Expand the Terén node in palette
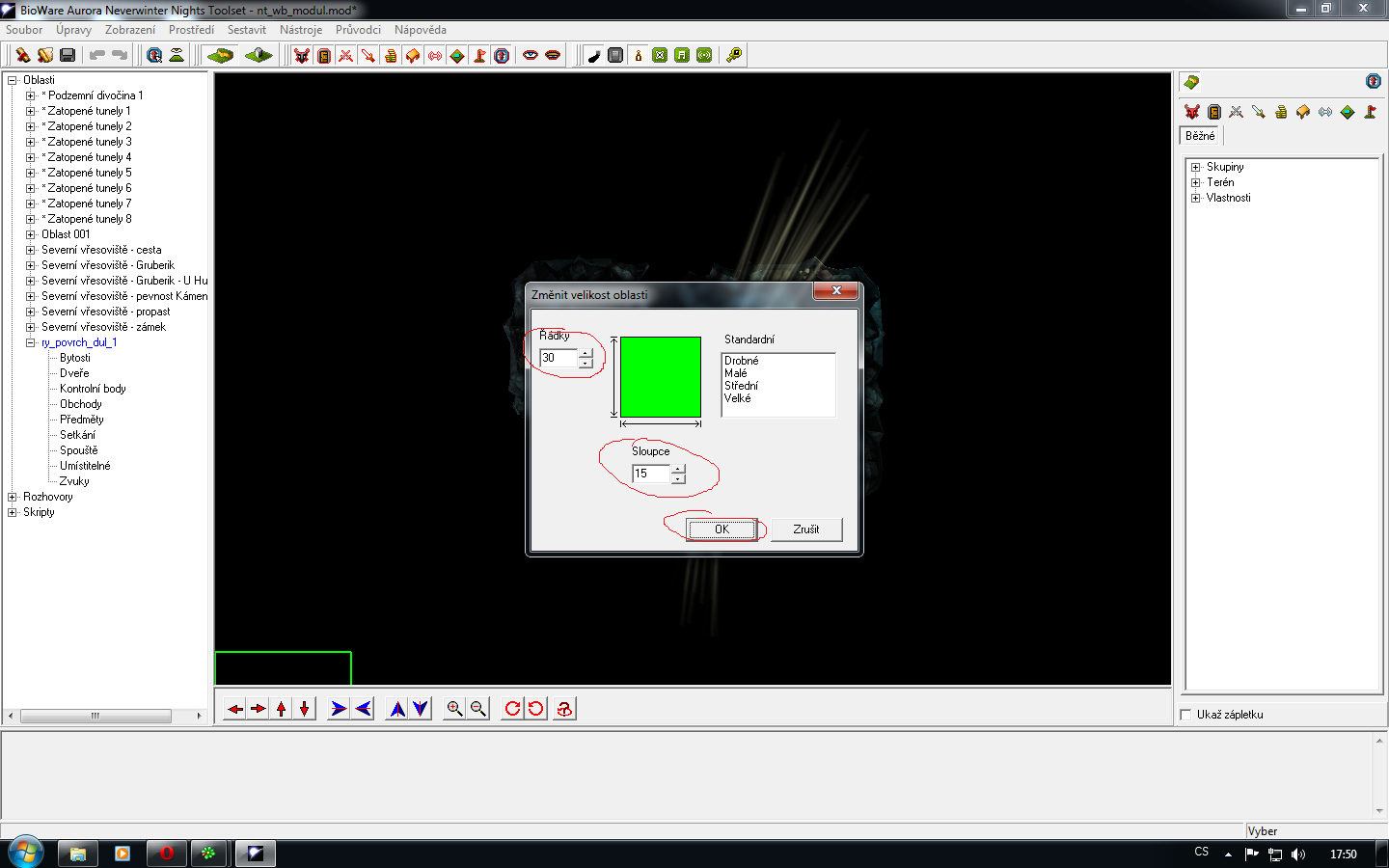This screenshot has width=1389, height=868. (x=1196, y=182)
